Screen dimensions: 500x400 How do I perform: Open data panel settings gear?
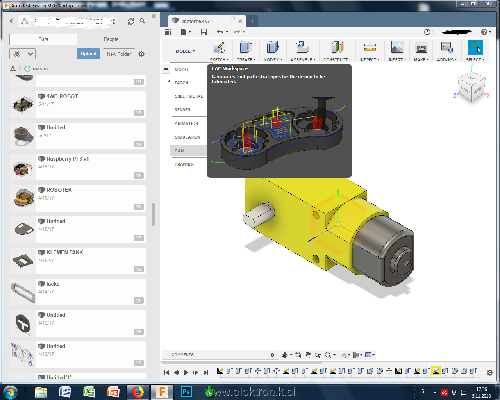(x=141, y=54)
